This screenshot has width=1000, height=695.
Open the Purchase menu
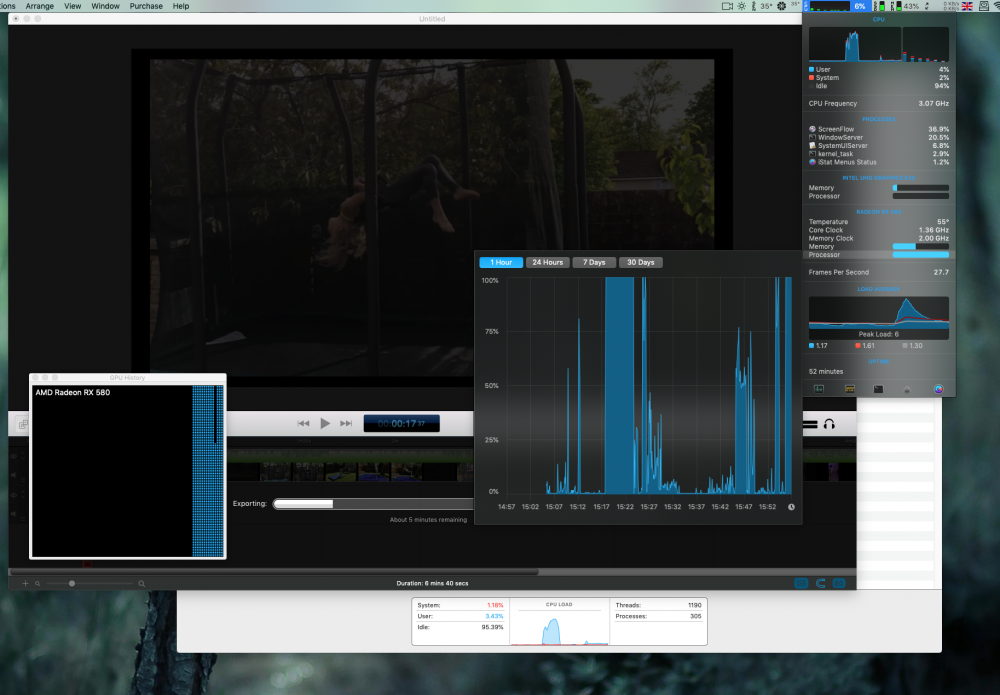(146, 6)
